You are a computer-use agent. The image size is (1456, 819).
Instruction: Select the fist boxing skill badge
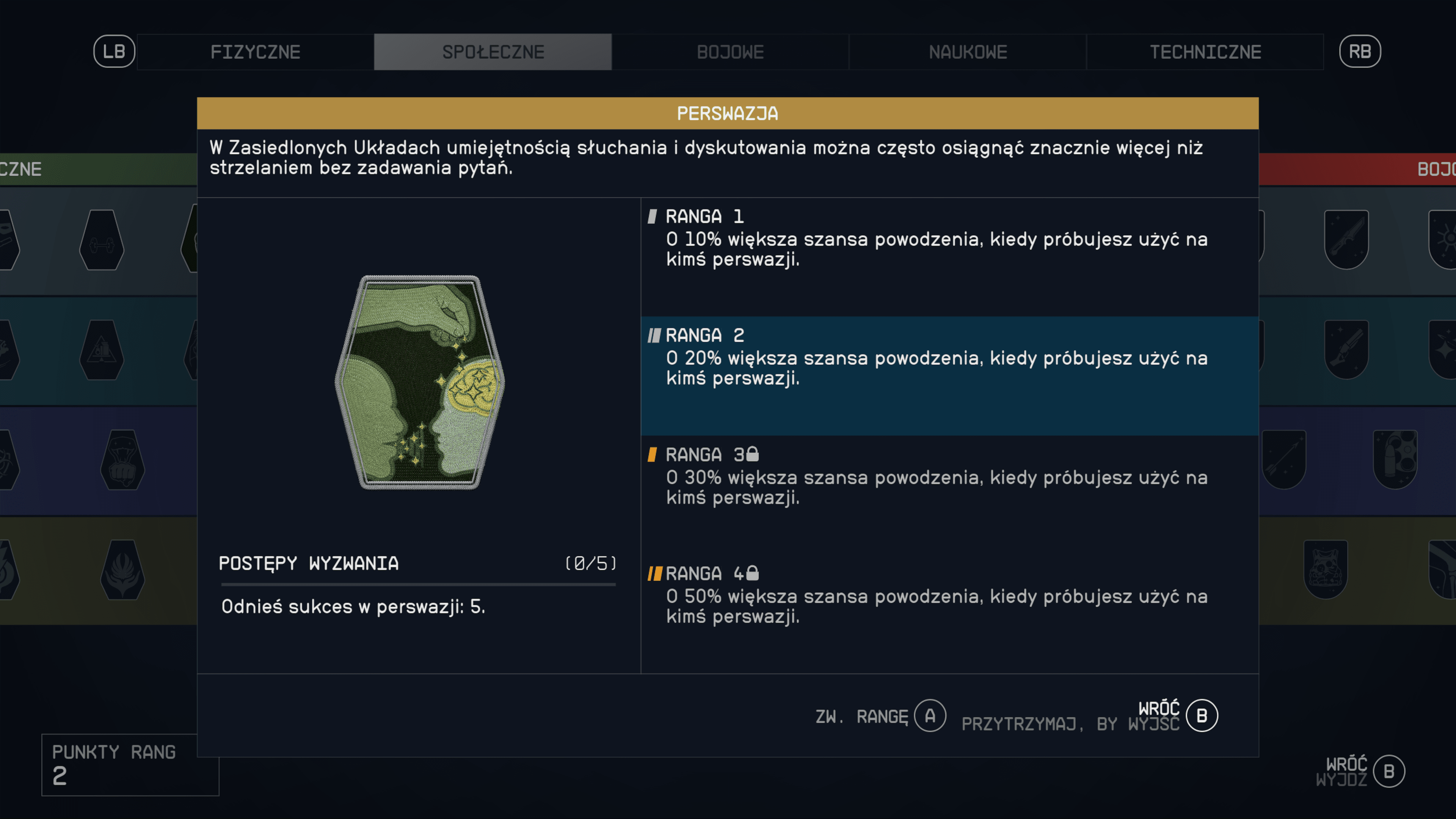click(x=122, y=460)
